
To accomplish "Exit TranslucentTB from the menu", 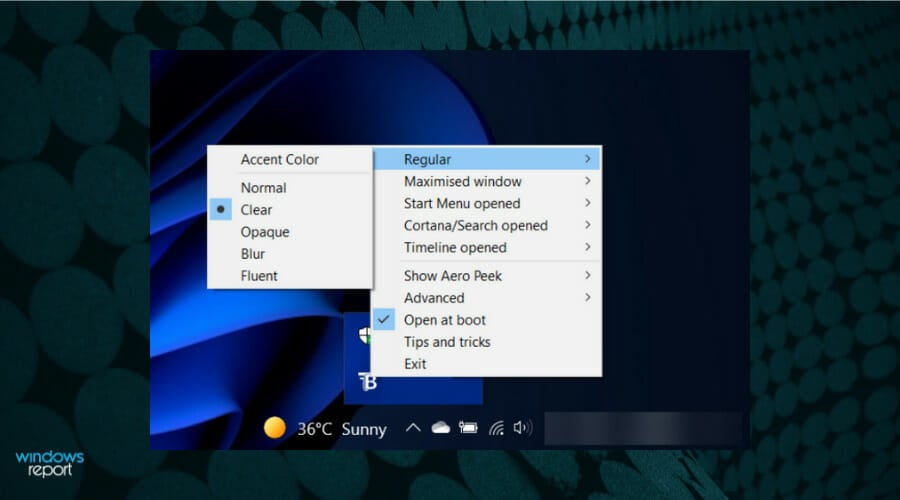I will tap(415, 364).
